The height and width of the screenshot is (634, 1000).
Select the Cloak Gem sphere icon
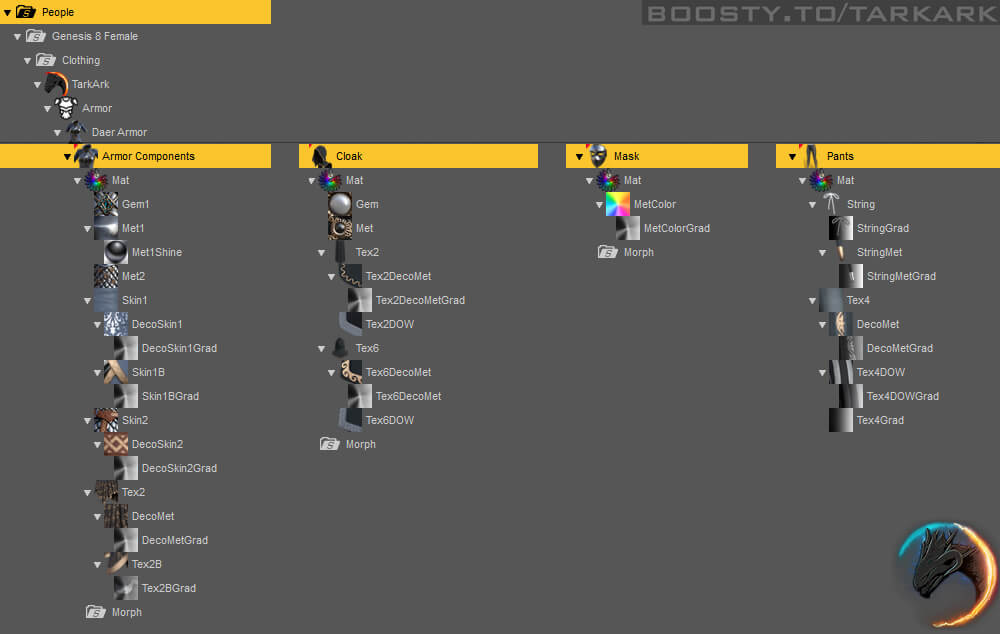(x=340, y=204)
